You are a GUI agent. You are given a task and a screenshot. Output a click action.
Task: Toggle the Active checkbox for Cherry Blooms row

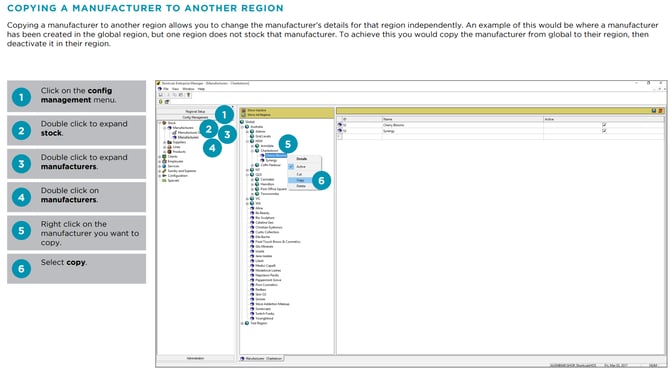point(604,125)
